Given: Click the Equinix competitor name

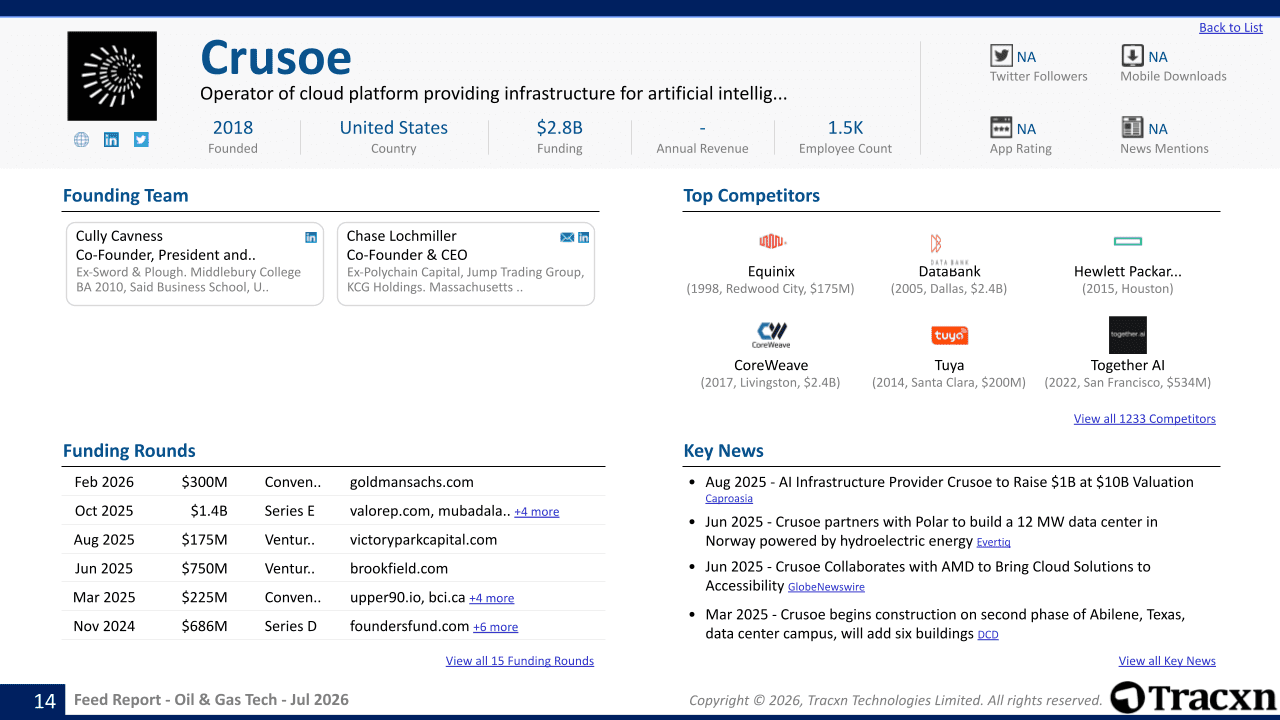Looking at the screenshot, I should coord(771,271).
